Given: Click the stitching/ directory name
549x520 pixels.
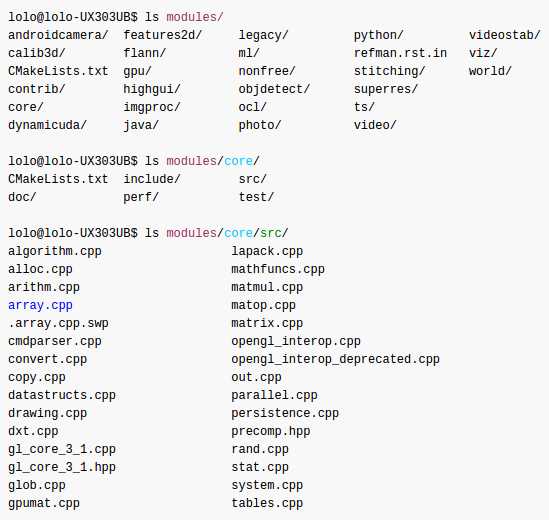Looking at the screenshot, I should pyautogui.click(x=389, y=71).
